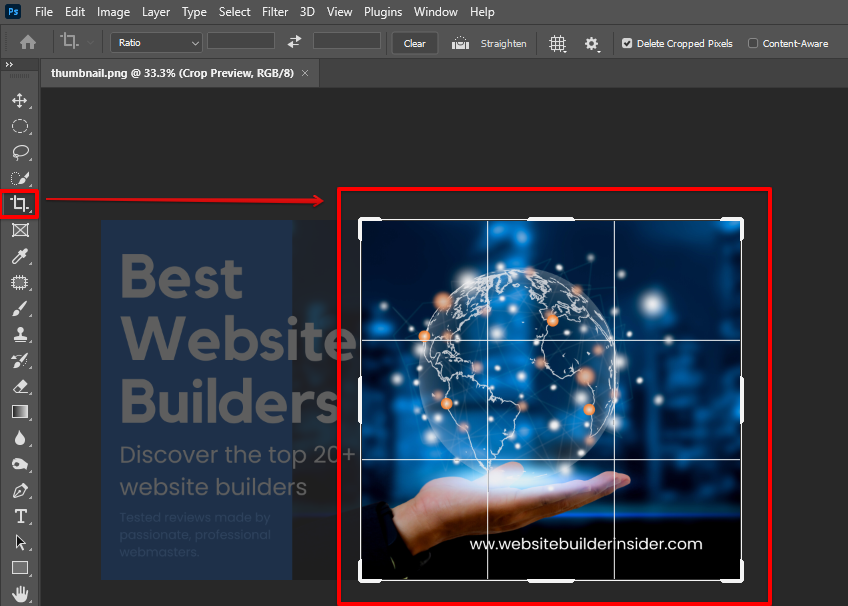Viewport: 848px width, 606px height.
Task: Switch to the Hand tool
Action: 19,594
